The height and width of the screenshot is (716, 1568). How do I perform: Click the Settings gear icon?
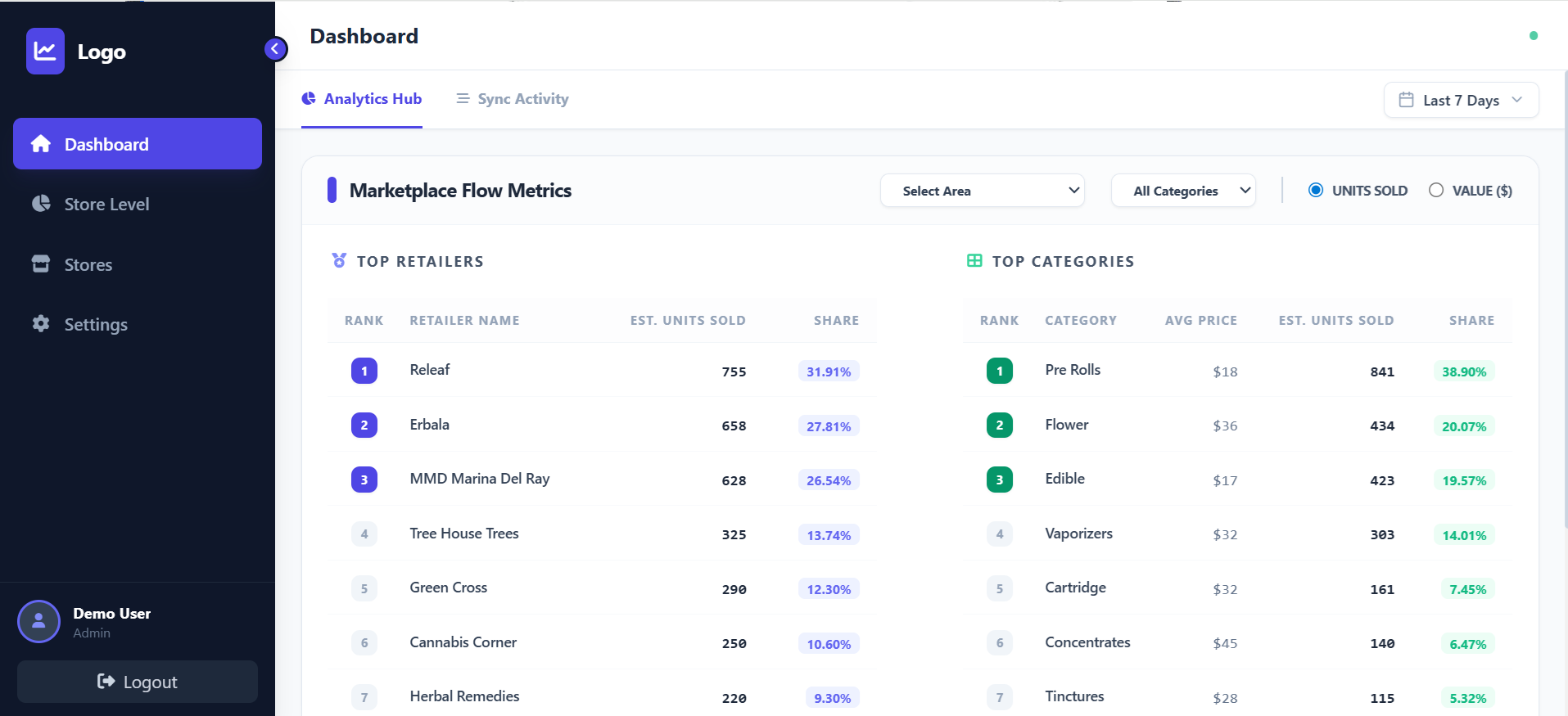click(x=41, y=324)
